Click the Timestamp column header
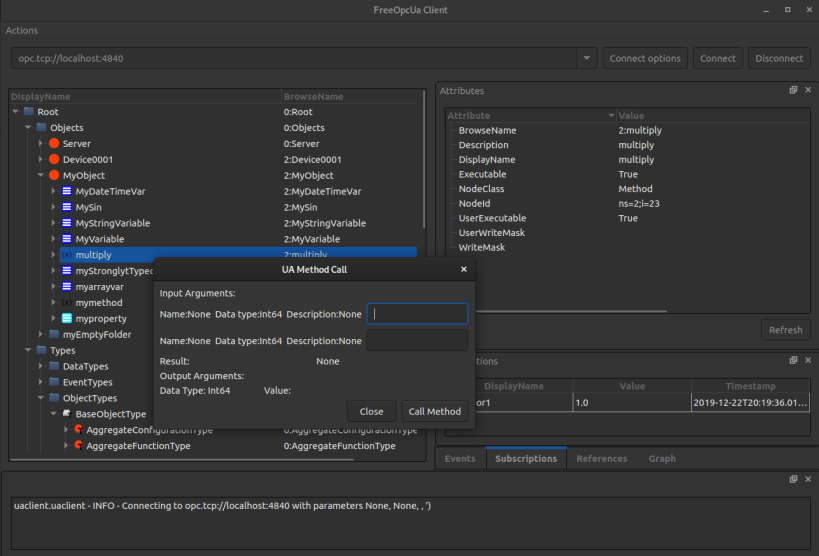The width and height of the screenshot is (819, 556). pos(750,386)
